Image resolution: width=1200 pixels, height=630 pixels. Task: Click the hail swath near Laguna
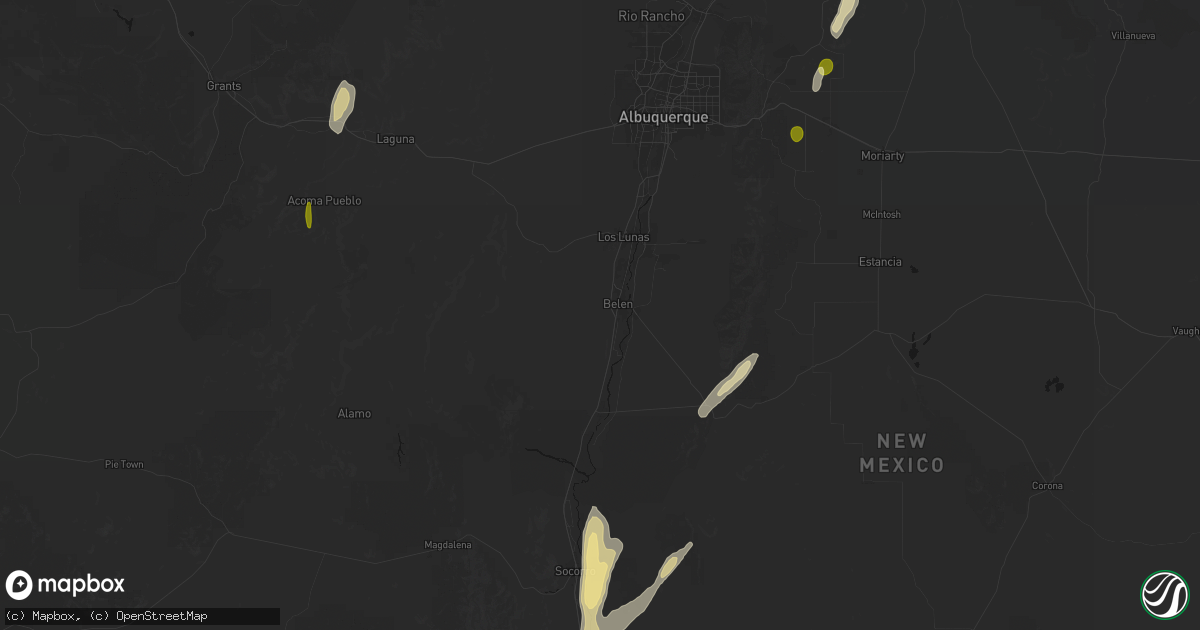pyautogui.click(x=343, y=107)
